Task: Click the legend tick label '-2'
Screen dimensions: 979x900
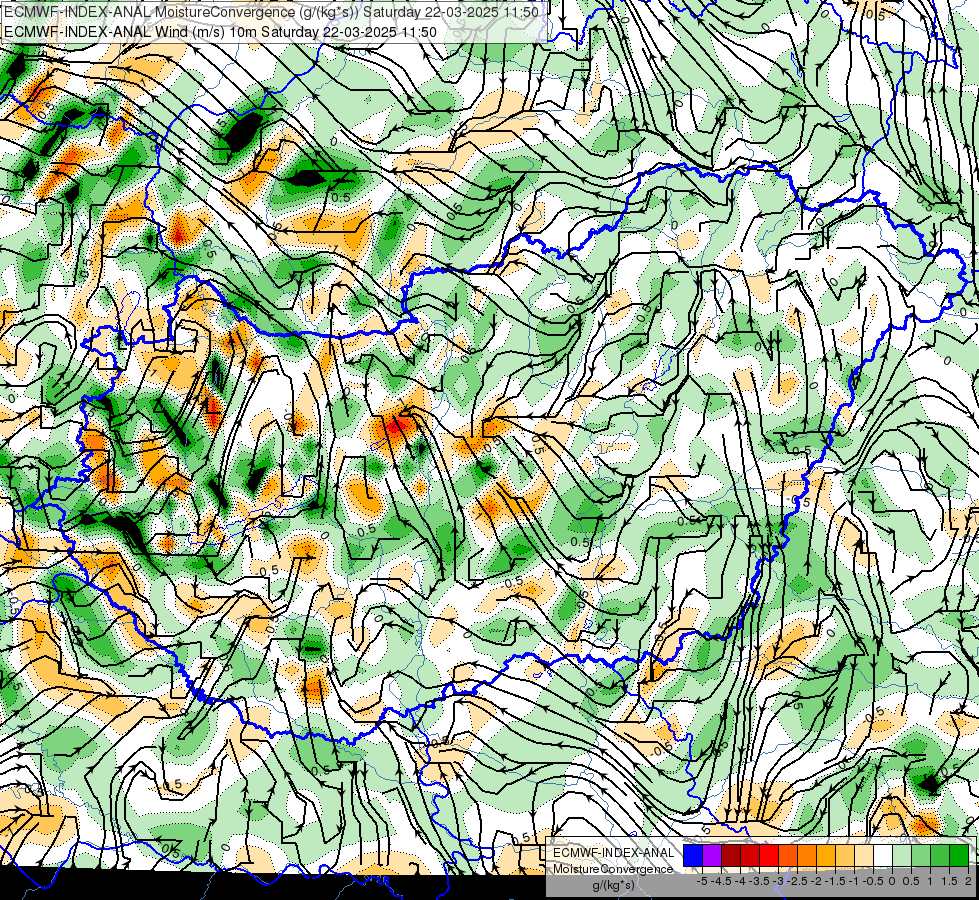Action: pyautogui.click(x=817, y=881)
